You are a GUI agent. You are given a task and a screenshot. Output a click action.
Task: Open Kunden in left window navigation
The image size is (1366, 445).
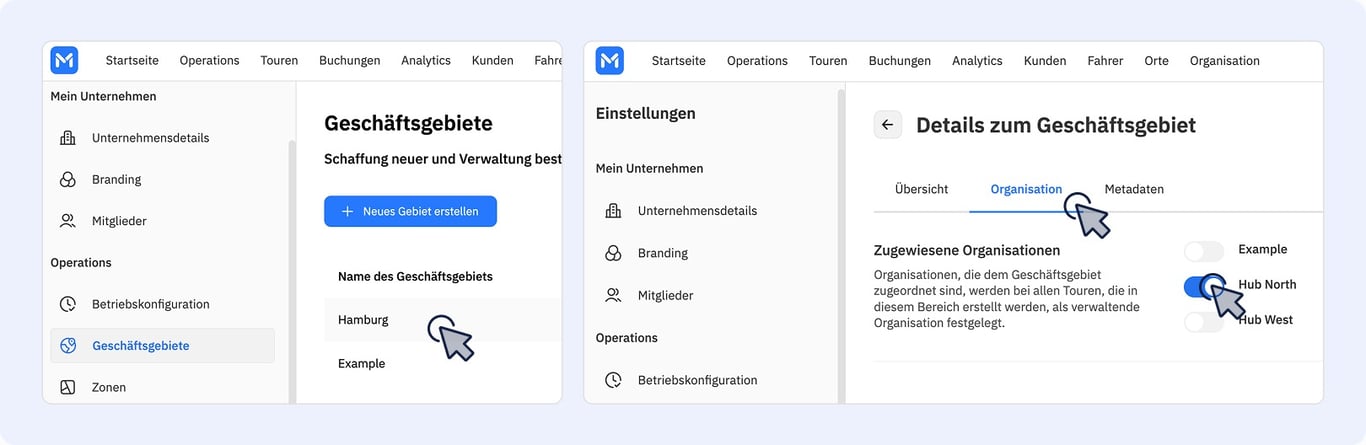point(493,60)
